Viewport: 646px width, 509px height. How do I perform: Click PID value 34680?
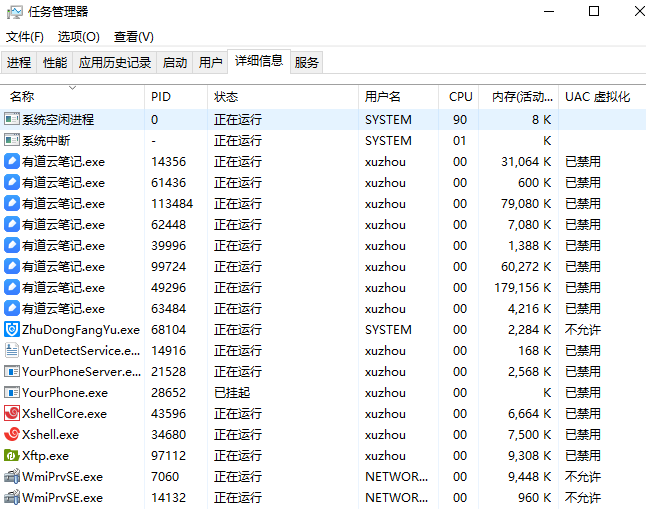[169, 434]
